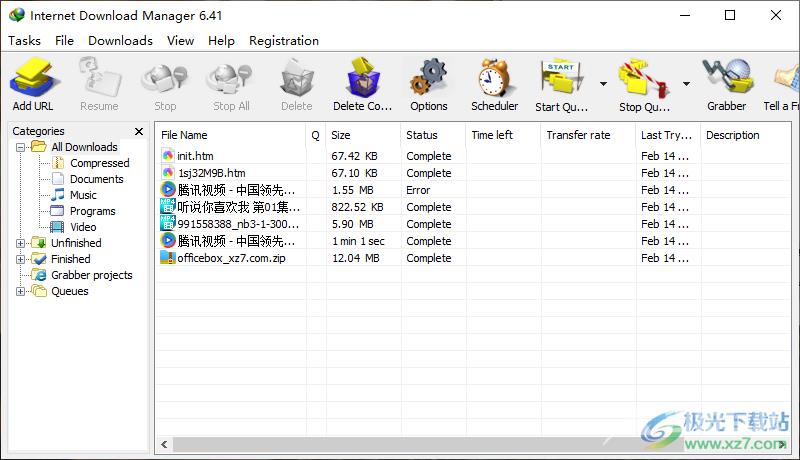Open the View menu
This screenshot has height=460, width=800.
181,41
